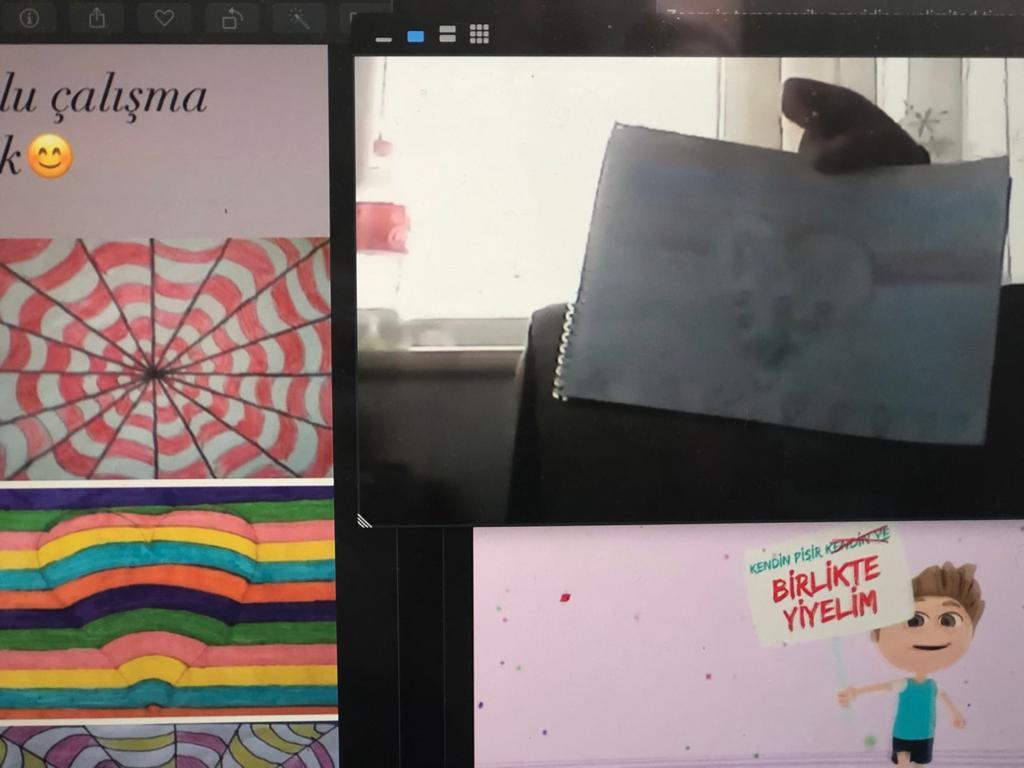Apply auto-enhance with the magic wand icon

tap(298, 18)
